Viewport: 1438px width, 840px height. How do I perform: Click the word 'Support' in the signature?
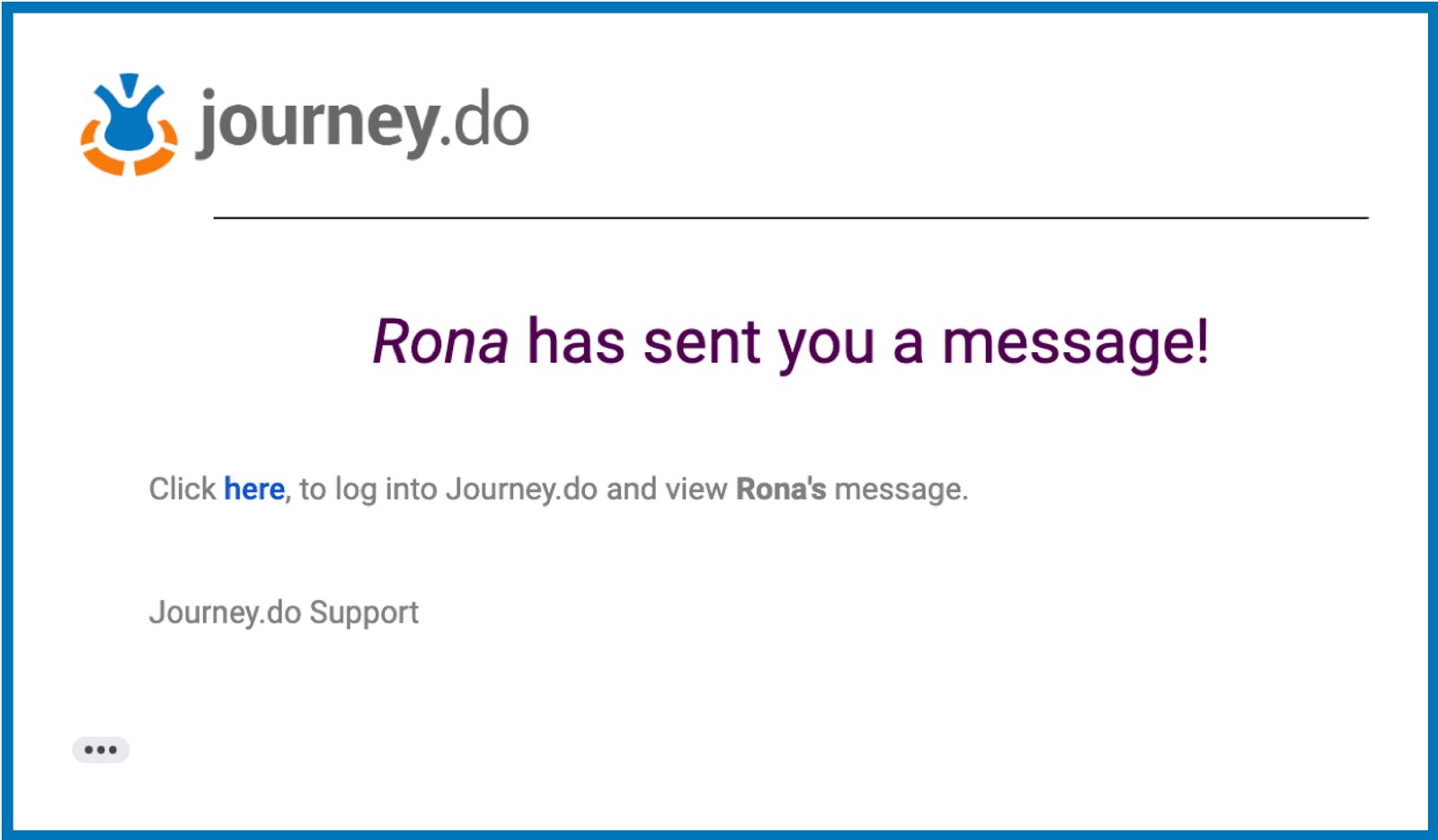tap(364, 615)
